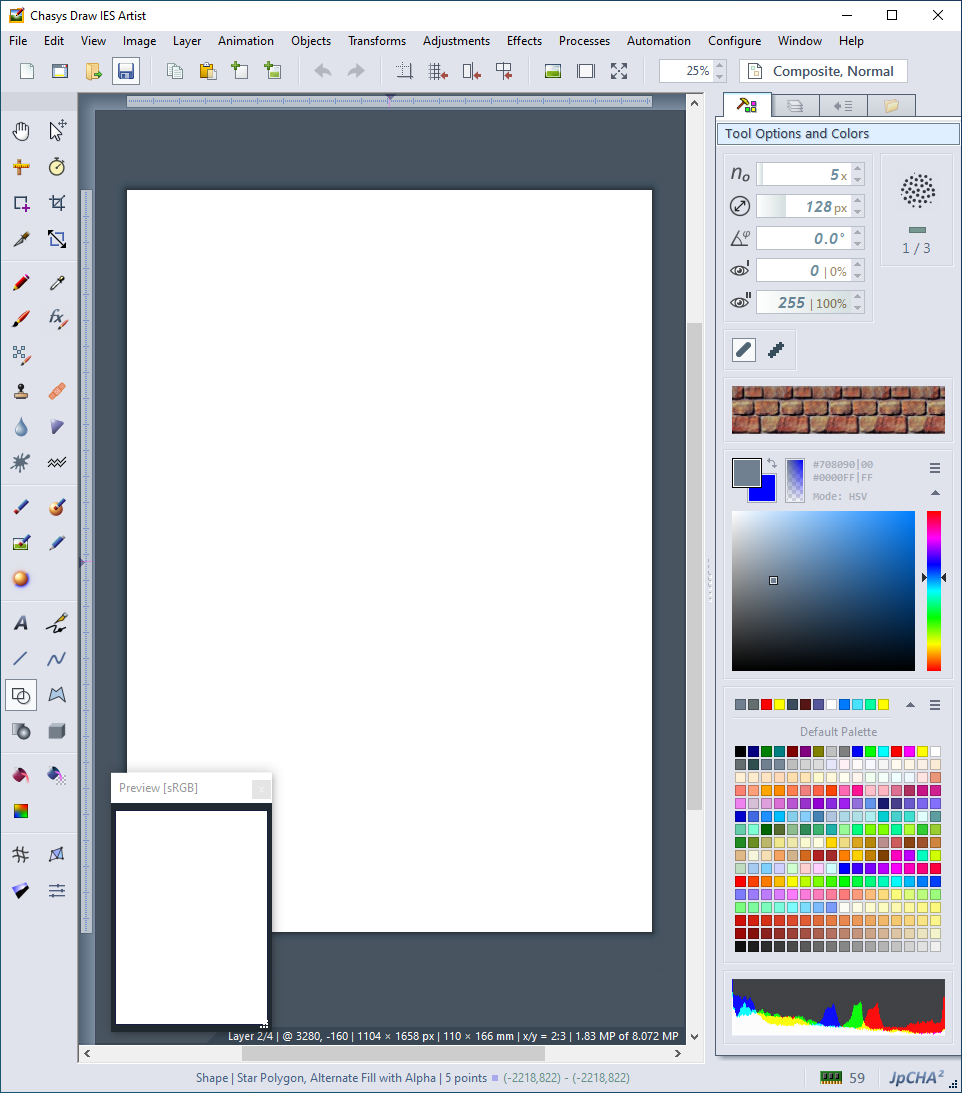Select the Pan hand tool
The width and height of the screenshot is (962, 1093).
(x=21, y=130)
